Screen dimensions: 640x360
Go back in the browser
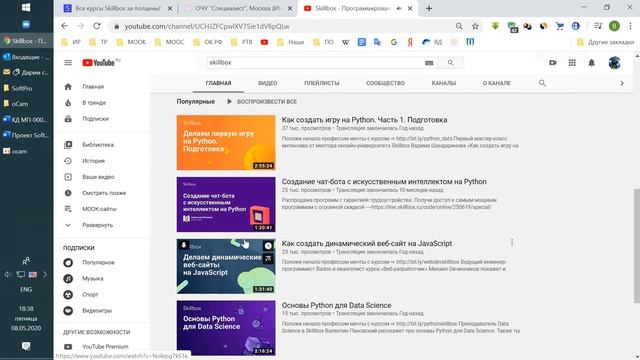pos(64,26)
